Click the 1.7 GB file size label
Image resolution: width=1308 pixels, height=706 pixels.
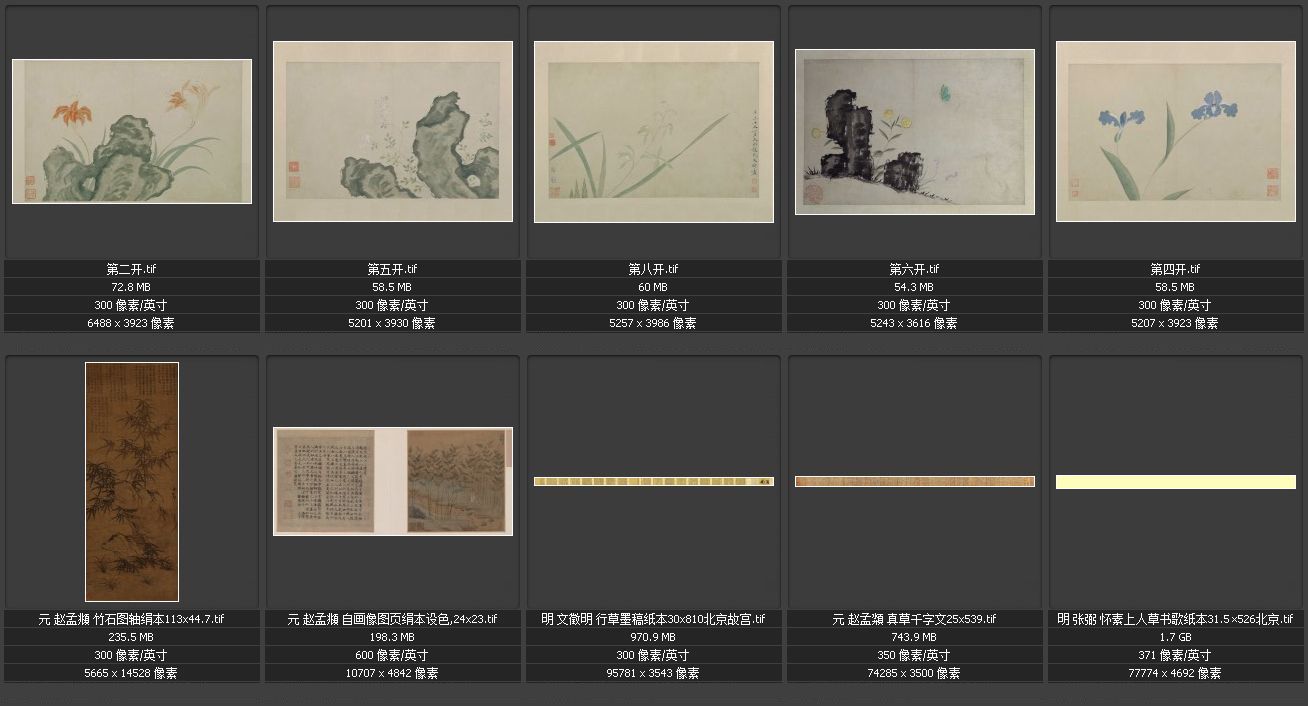(1176, 637)
